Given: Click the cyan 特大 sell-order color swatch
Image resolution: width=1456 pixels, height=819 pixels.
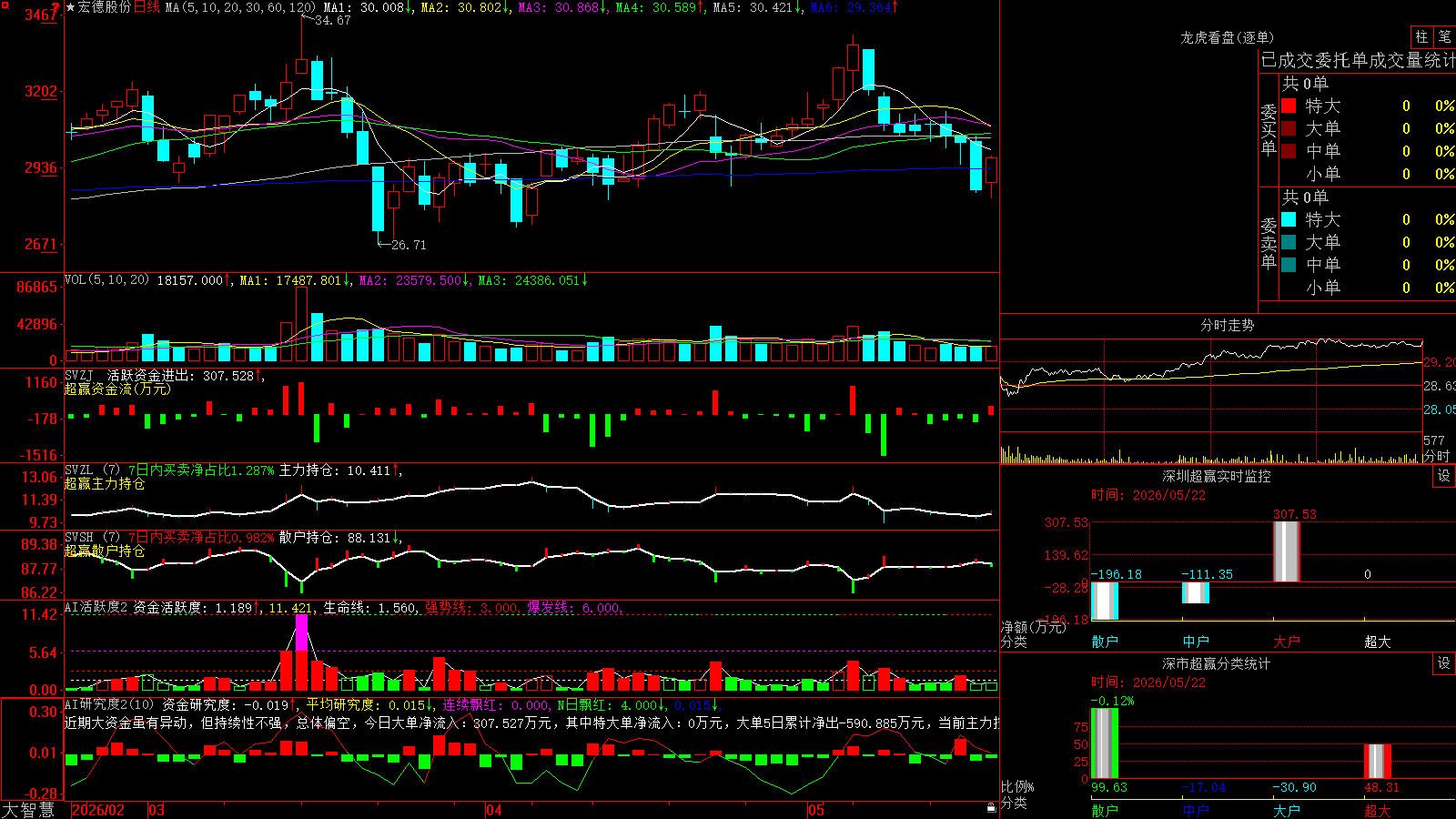Looking at the screenshot, I should 1289,219.
